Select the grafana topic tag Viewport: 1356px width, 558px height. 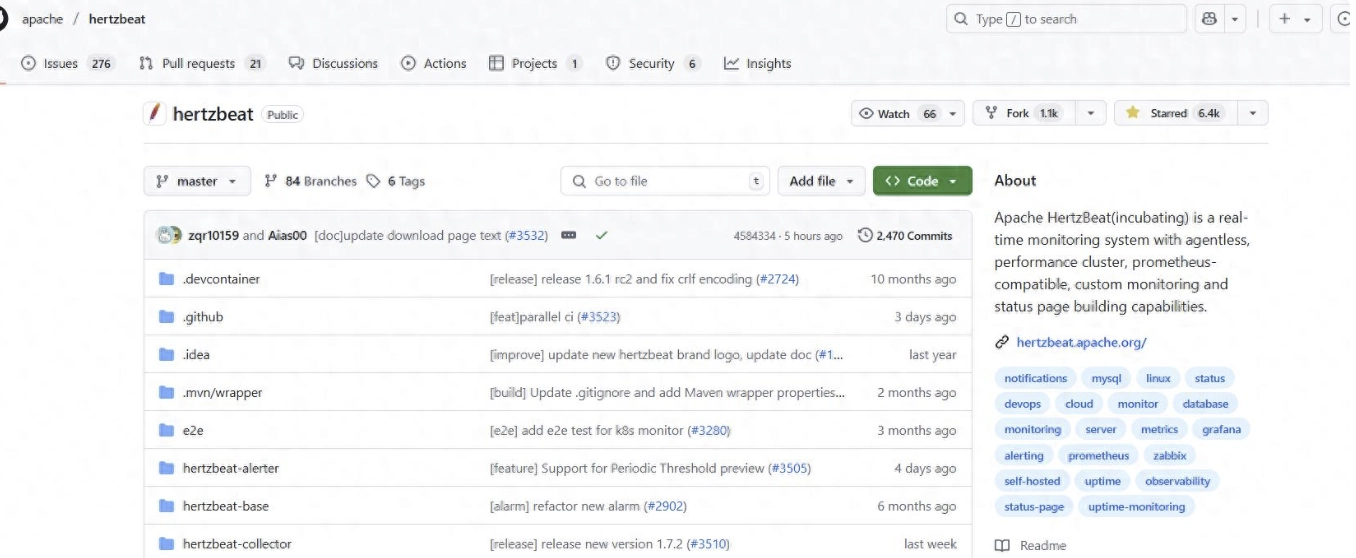pyautogui.click(x=1221, y=430)
